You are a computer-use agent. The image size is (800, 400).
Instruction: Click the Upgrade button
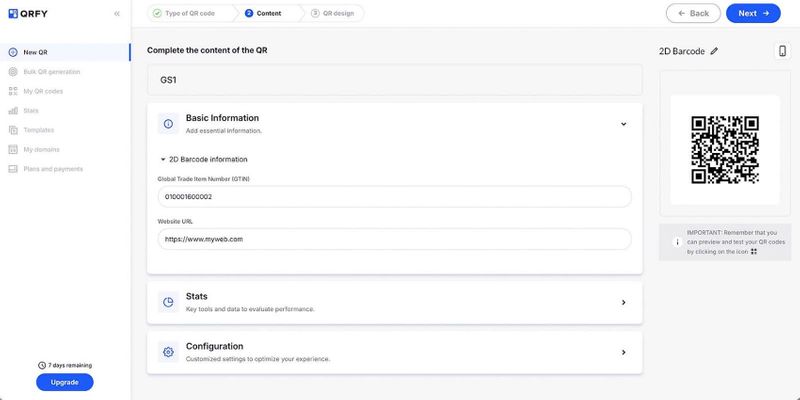[x=65, y=382]
